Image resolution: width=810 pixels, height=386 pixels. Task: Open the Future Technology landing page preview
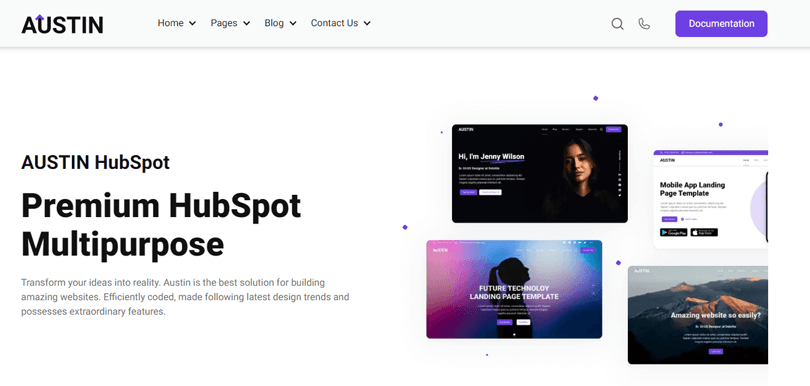click(514, 289)
